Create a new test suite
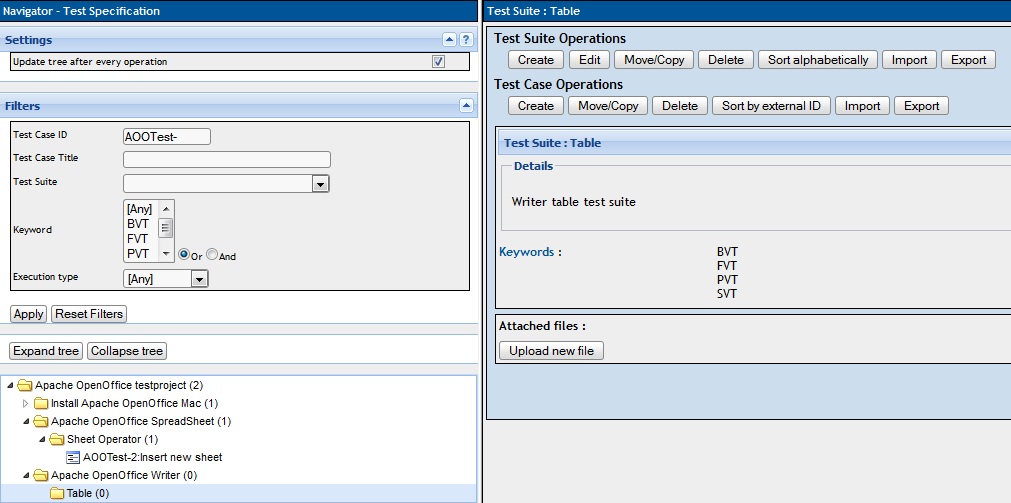The image size is (1011, 503). coord(536,60)
